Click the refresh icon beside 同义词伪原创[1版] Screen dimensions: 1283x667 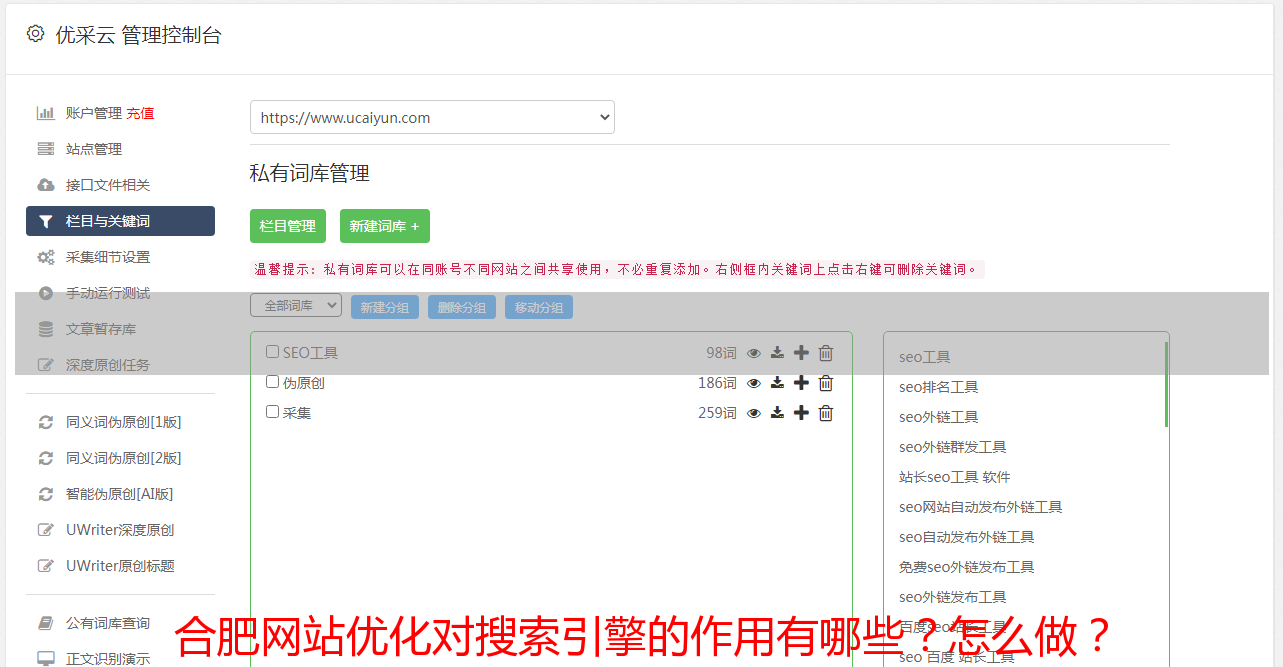coord(45,422)
